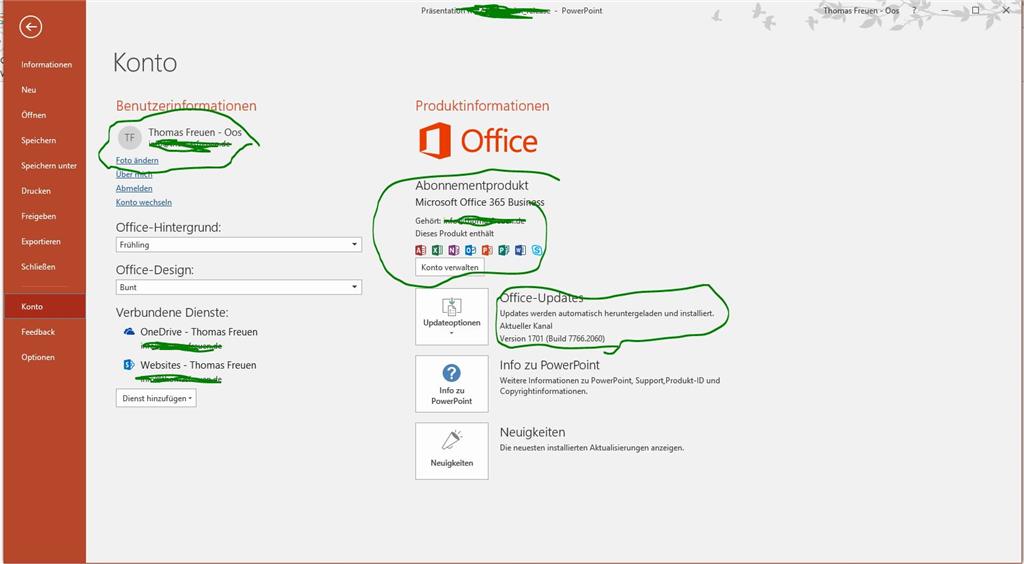Open the Freigeben page
1024x564 pixels.
(39, 216)
